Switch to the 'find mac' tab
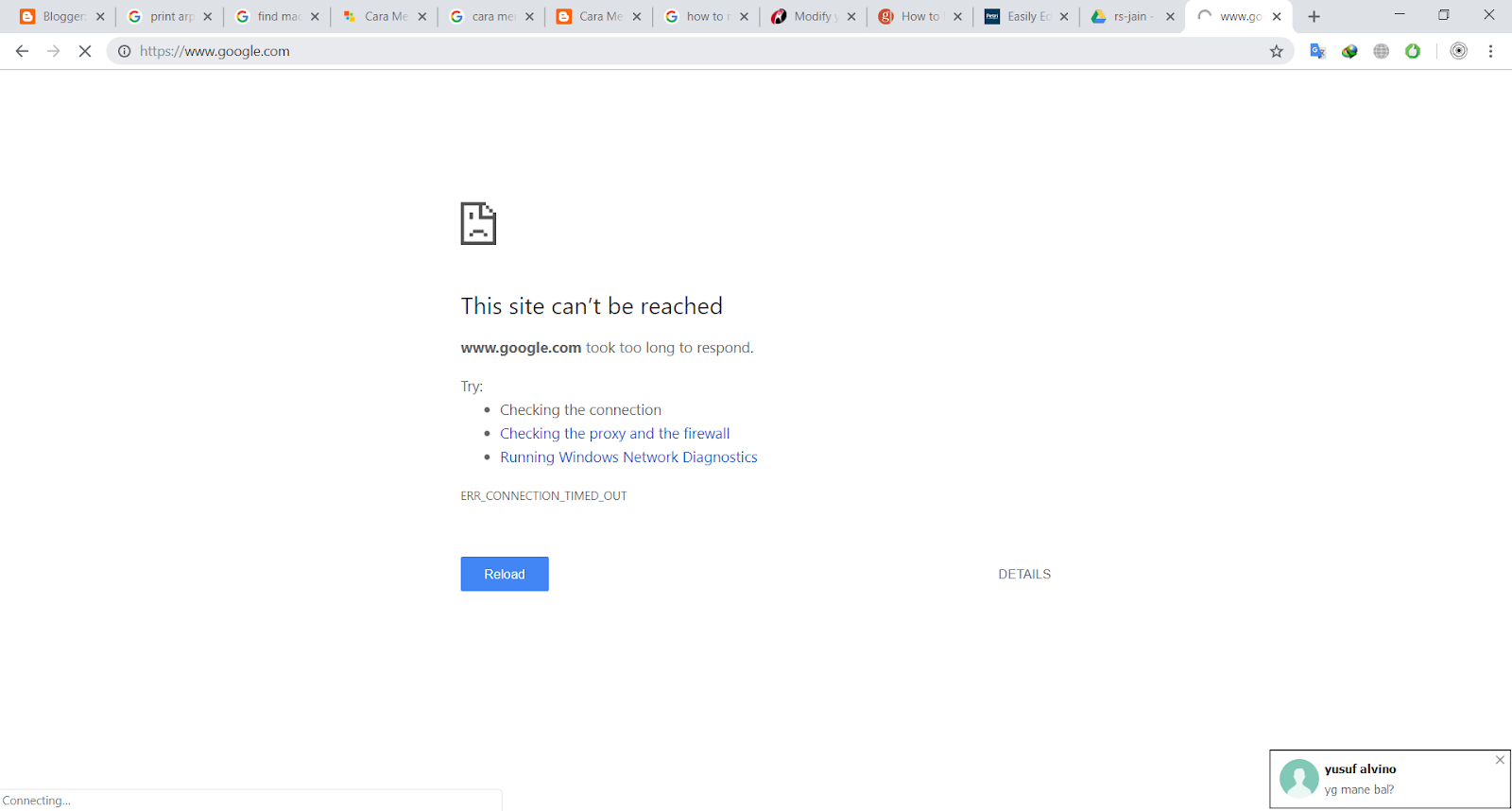The height and width of the screenshot is (811, 1512). click(x=278, y=16)
